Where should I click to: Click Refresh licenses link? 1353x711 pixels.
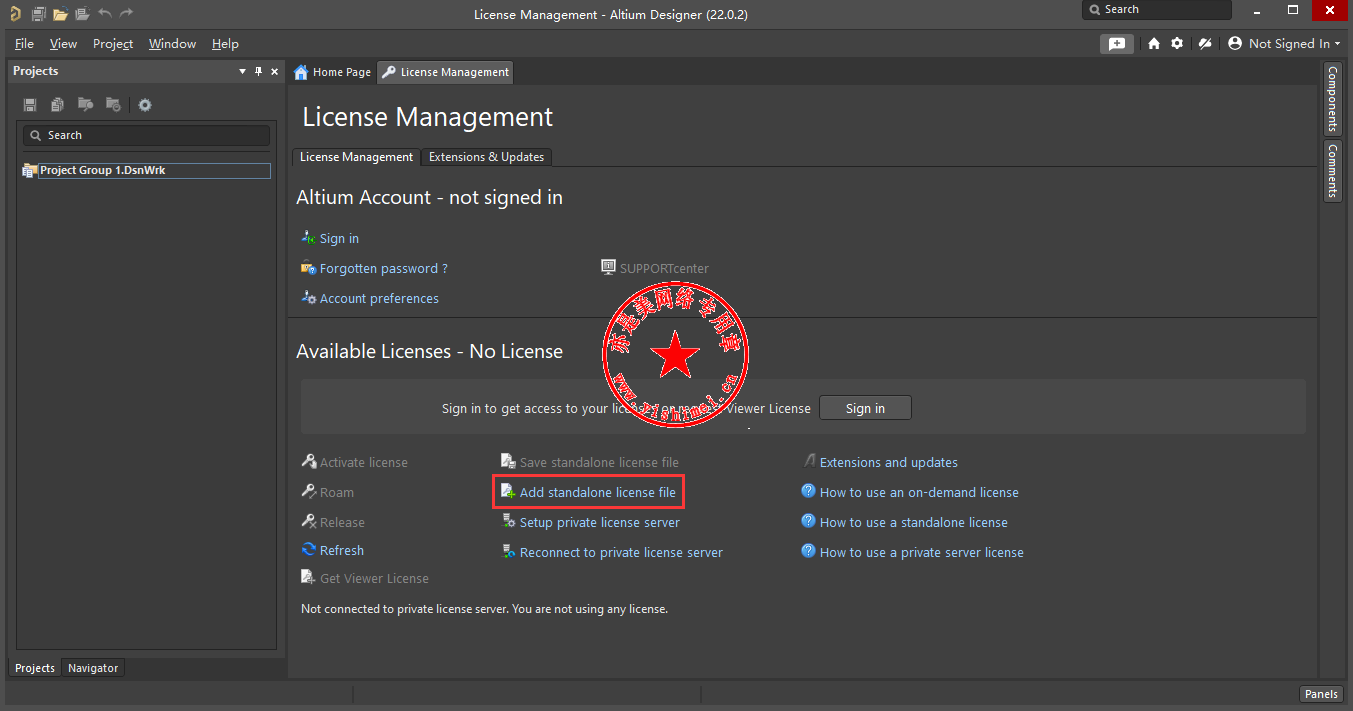[x=342, y=551]
